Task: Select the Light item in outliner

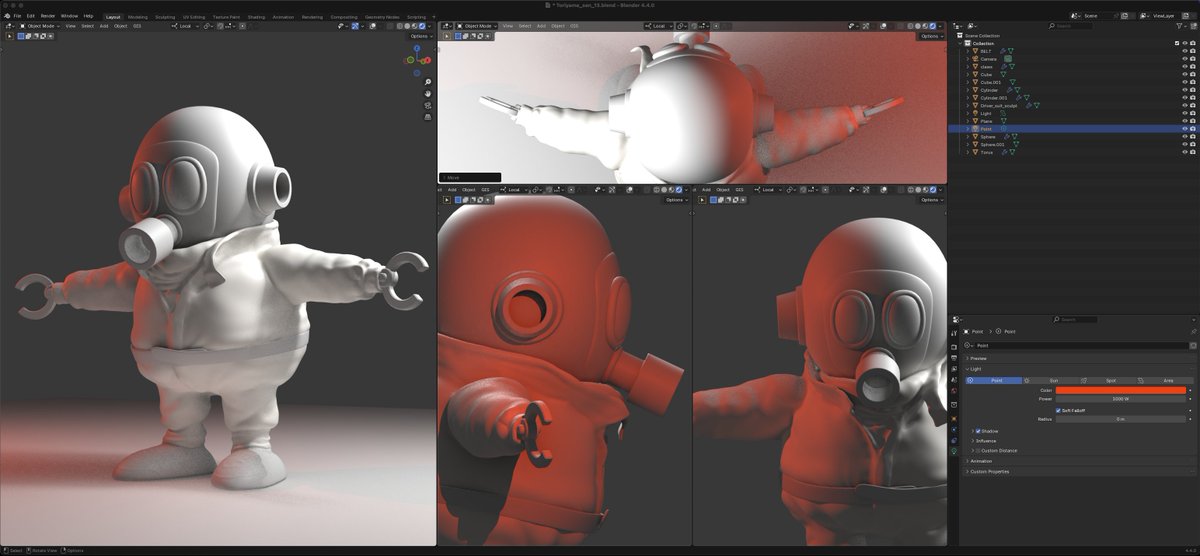Action: point(986,113)
